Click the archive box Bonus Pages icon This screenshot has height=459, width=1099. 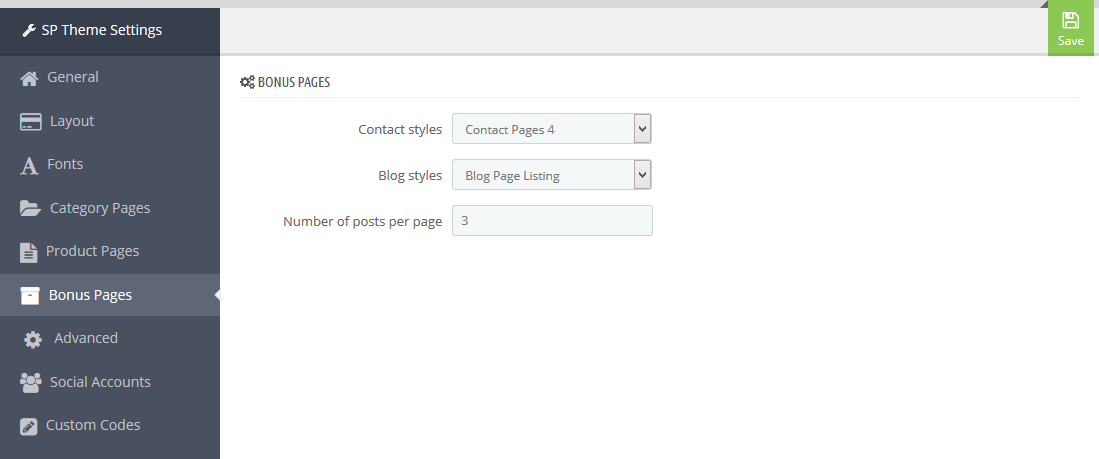[x=30, y=295]
